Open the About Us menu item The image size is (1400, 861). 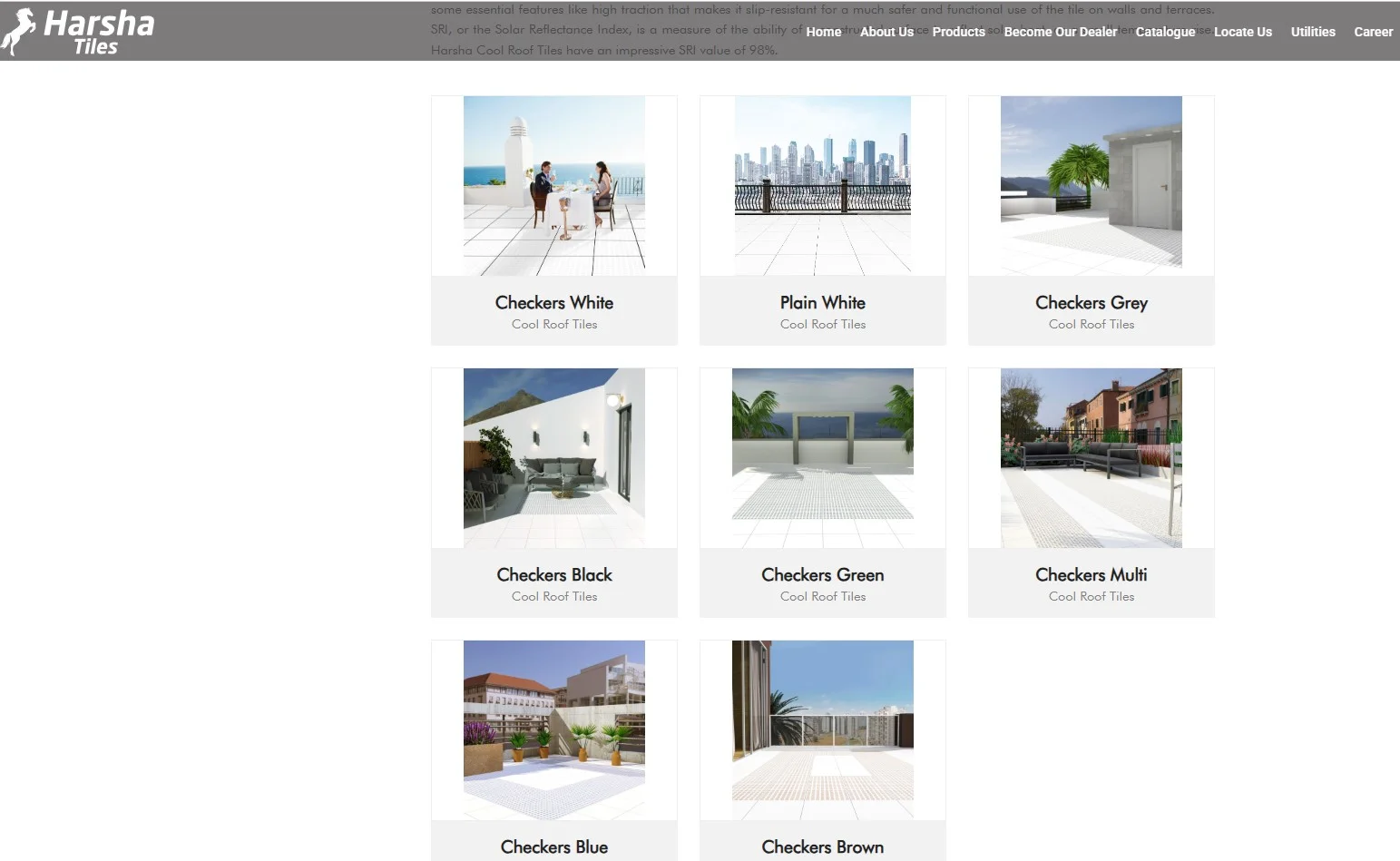(886, 32)
